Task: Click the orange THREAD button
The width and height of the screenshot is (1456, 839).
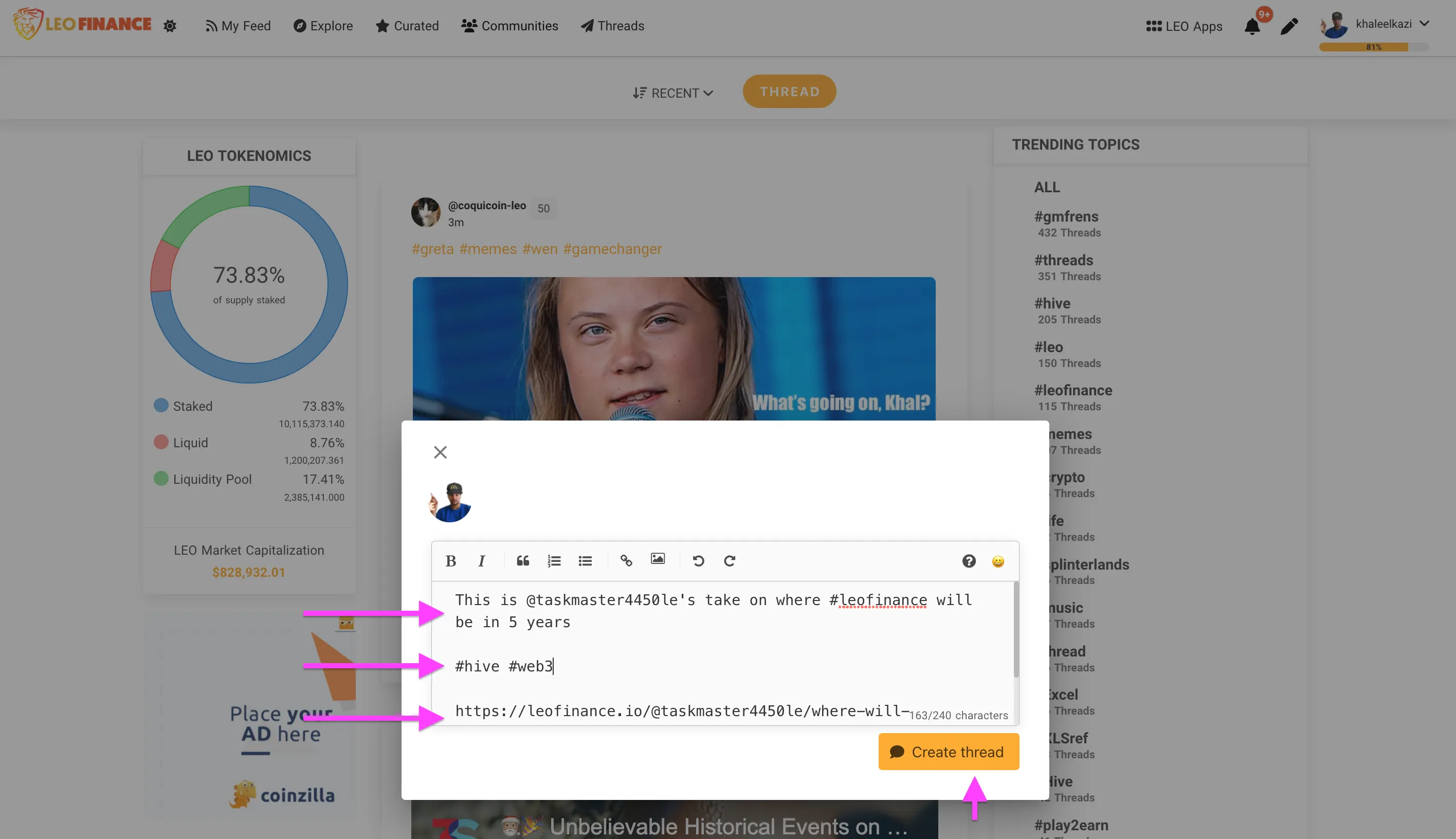Action: [x=789, y=92]
